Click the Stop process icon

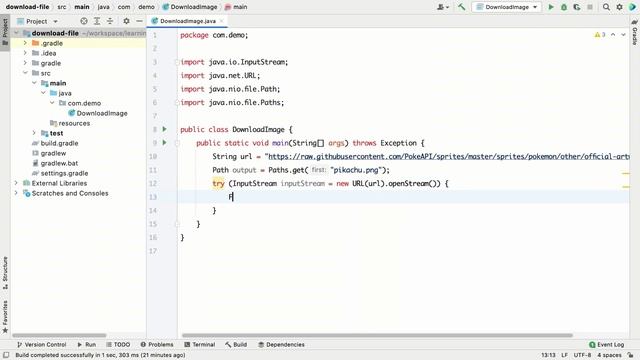(x=590, y=7)
